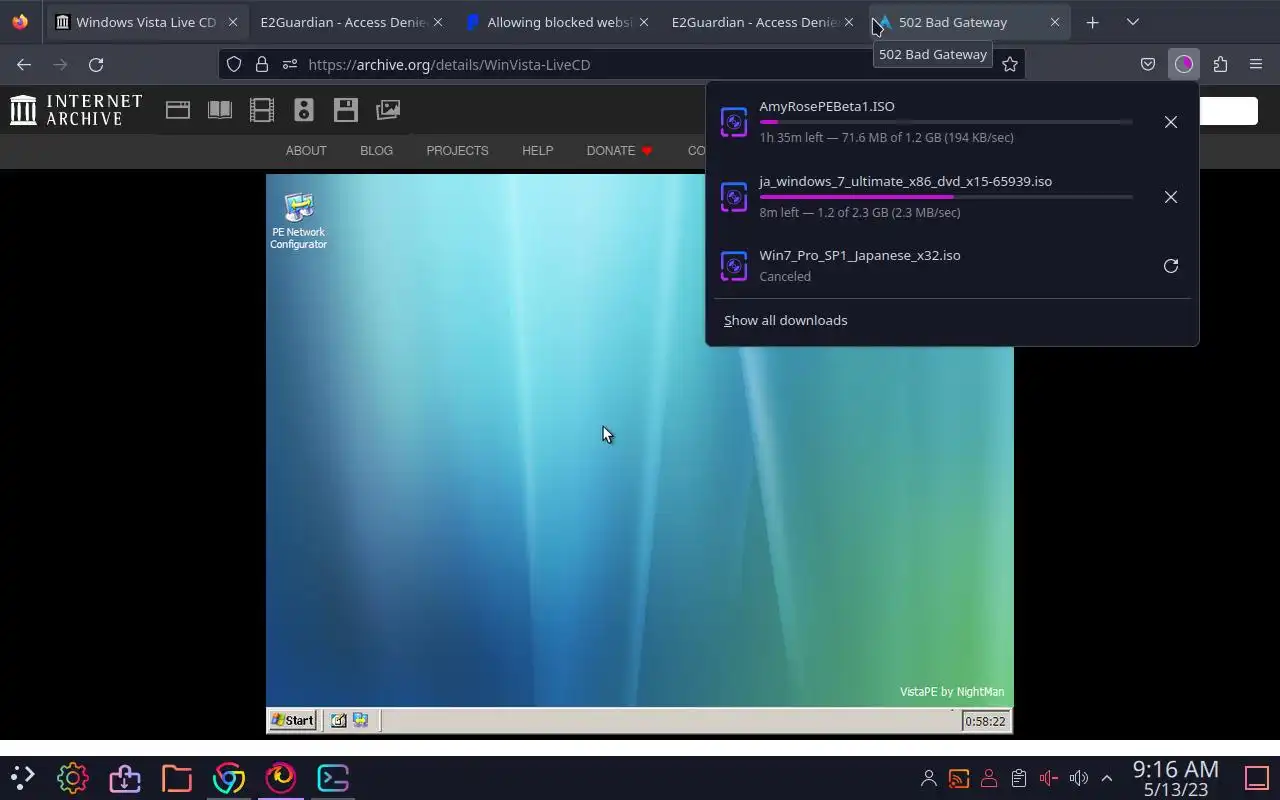Click first quick launch icon beside Start
Viewport: 1280px width, 800px height.
[339, 720]
